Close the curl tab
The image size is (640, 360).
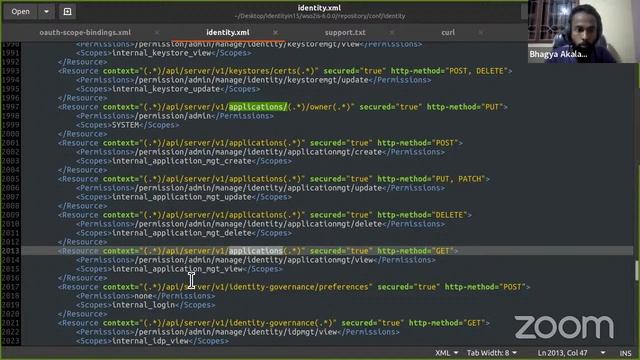[x=481, y=32]
